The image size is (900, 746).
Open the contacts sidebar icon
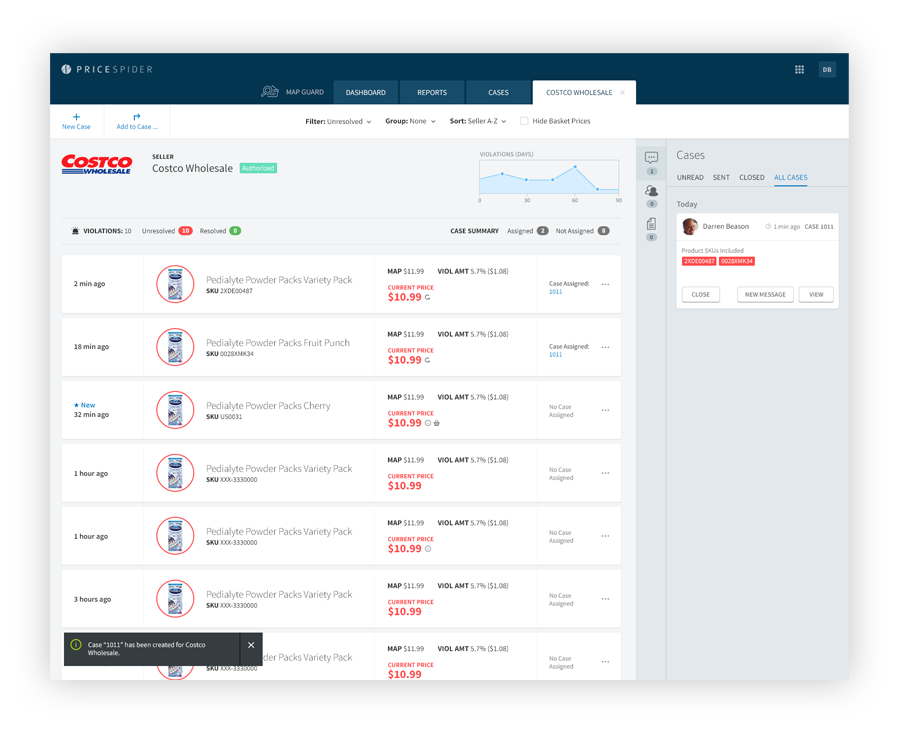[x=651, y=191]
